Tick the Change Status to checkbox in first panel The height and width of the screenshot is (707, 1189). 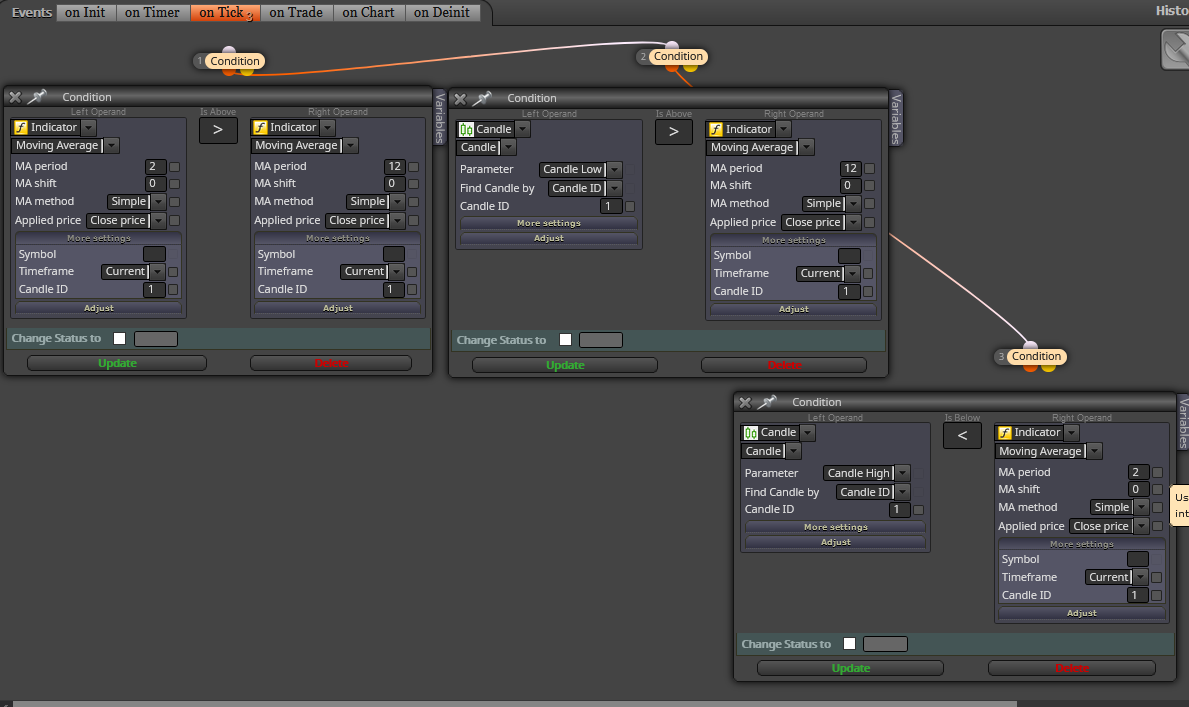[119, 338]
